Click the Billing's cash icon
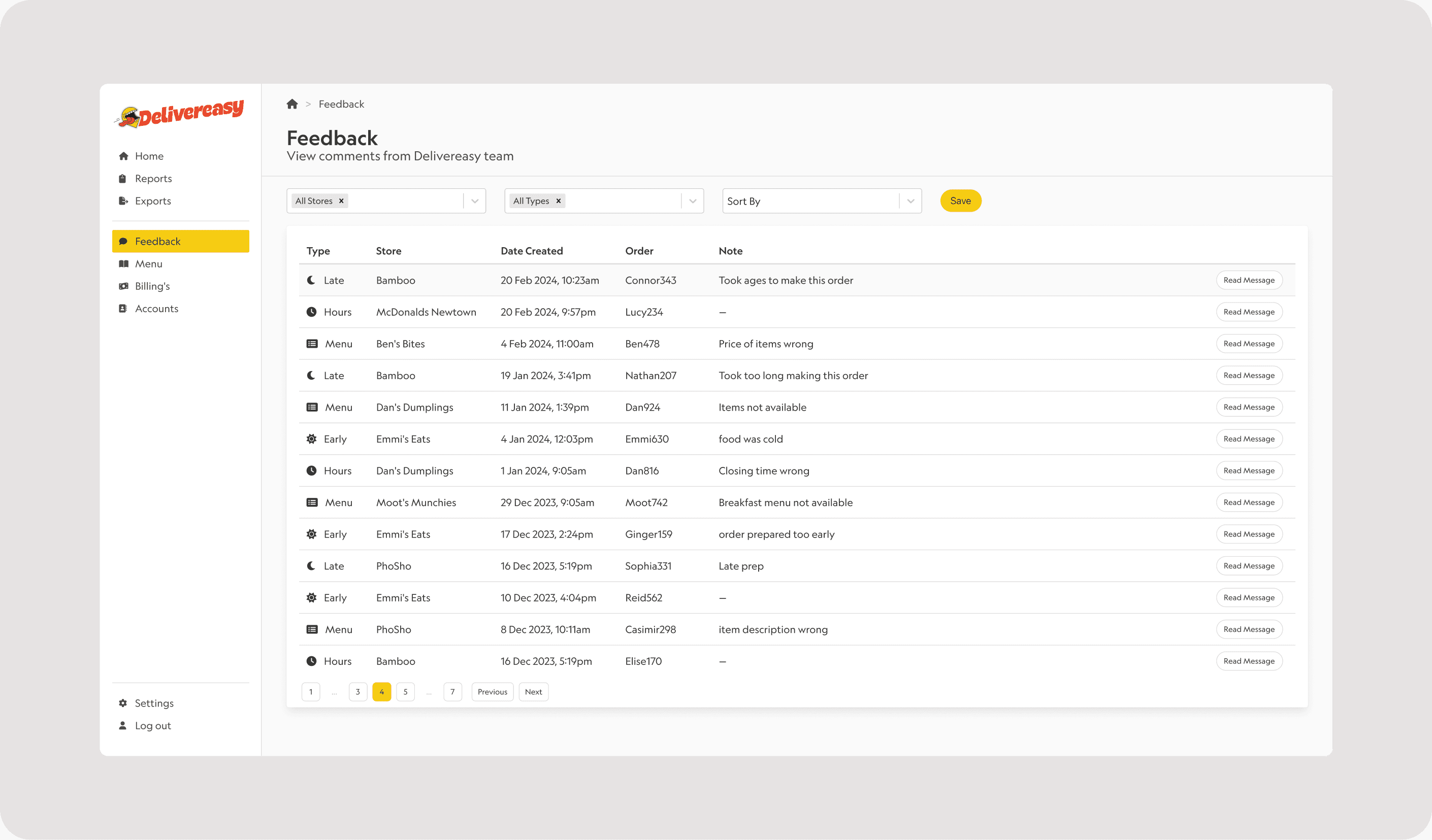The height and width of the screenshot is (840, 1432). (x=123, y=286)
